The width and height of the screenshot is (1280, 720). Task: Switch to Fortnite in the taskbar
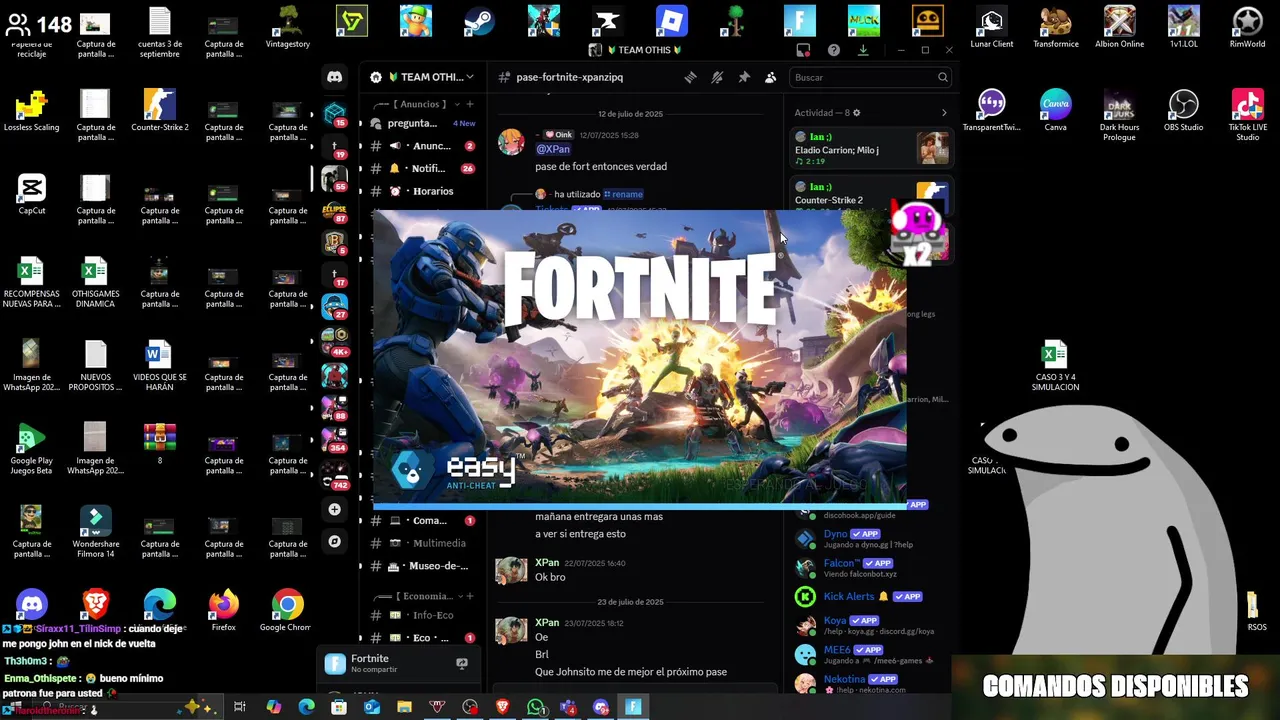click(634, 707)
